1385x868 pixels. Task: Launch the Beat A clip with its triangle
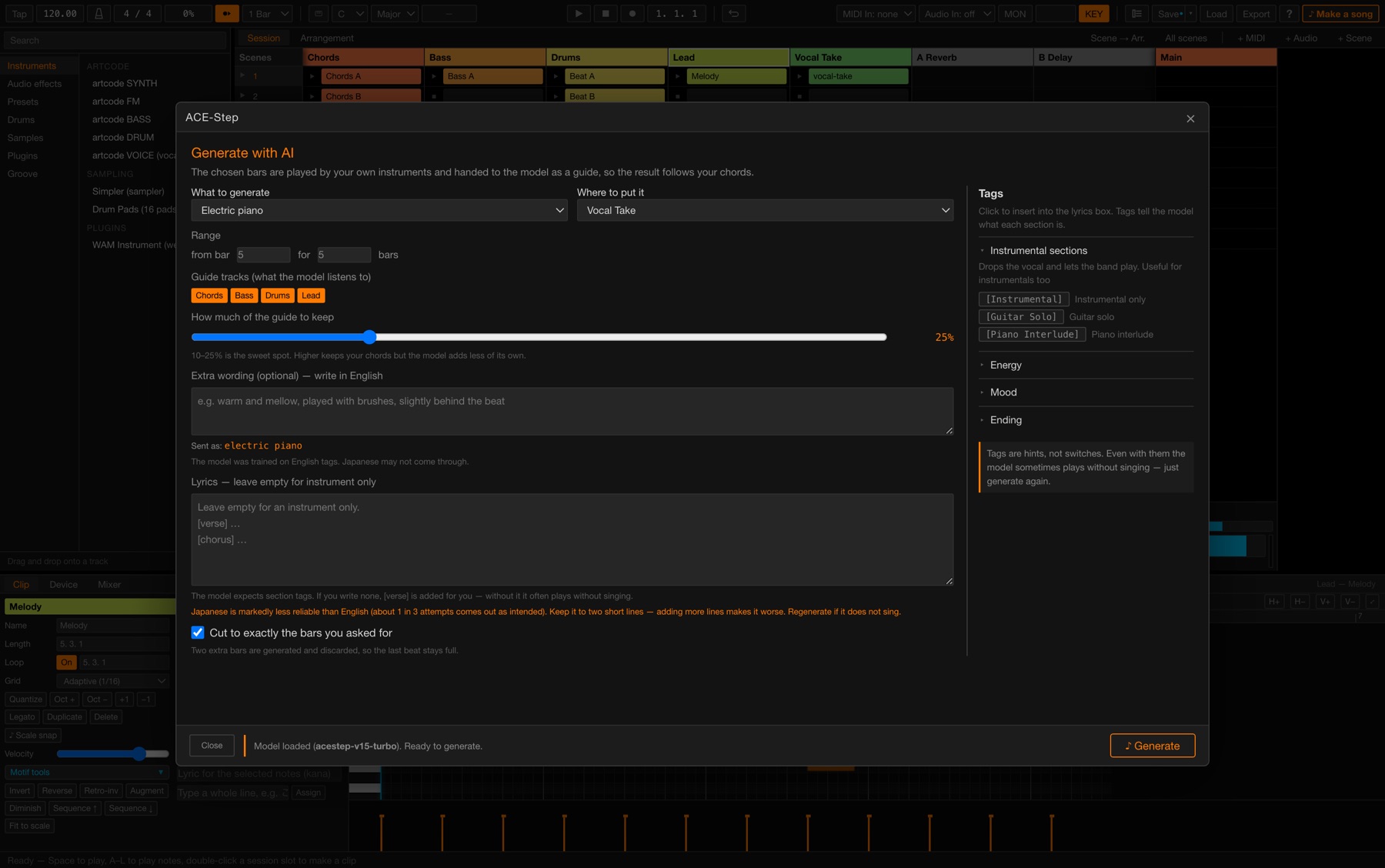556,76
